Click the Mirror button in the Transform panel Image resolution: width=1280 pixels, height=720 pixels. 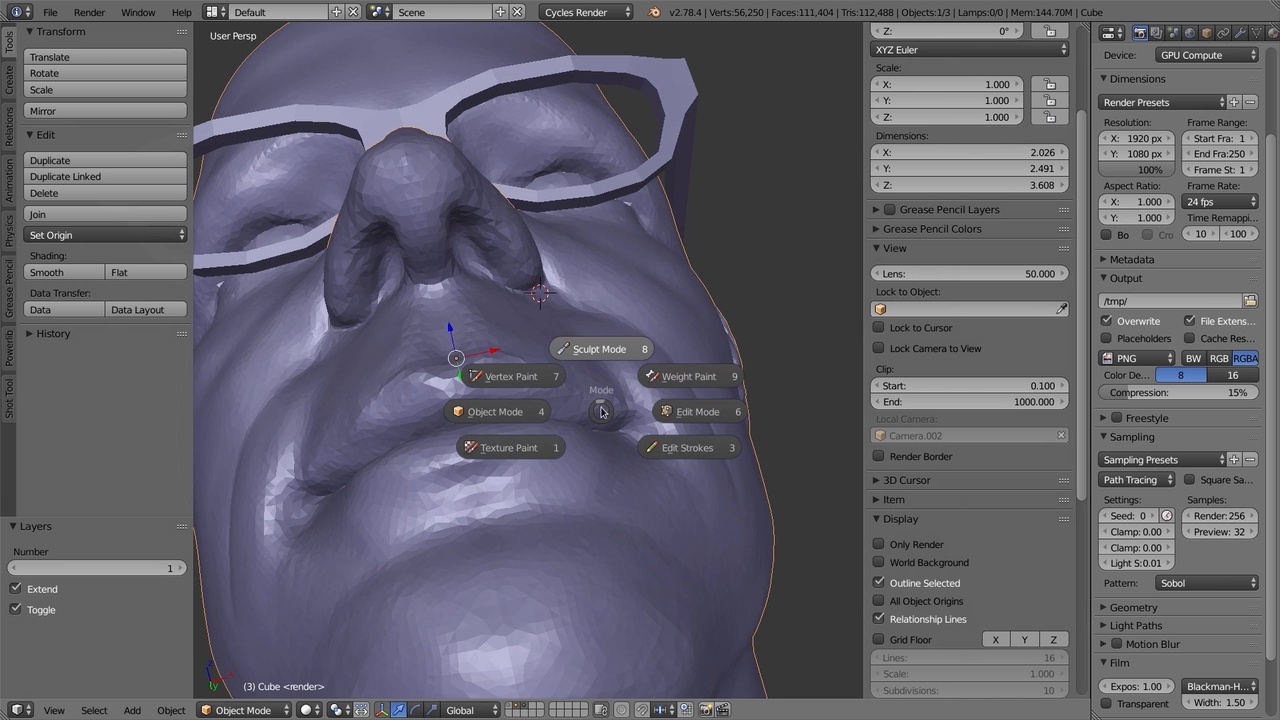[x=104, y=111]
